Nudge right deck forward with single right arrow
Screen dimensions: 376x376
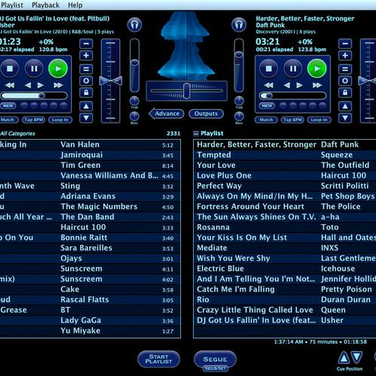pos(299,85)
